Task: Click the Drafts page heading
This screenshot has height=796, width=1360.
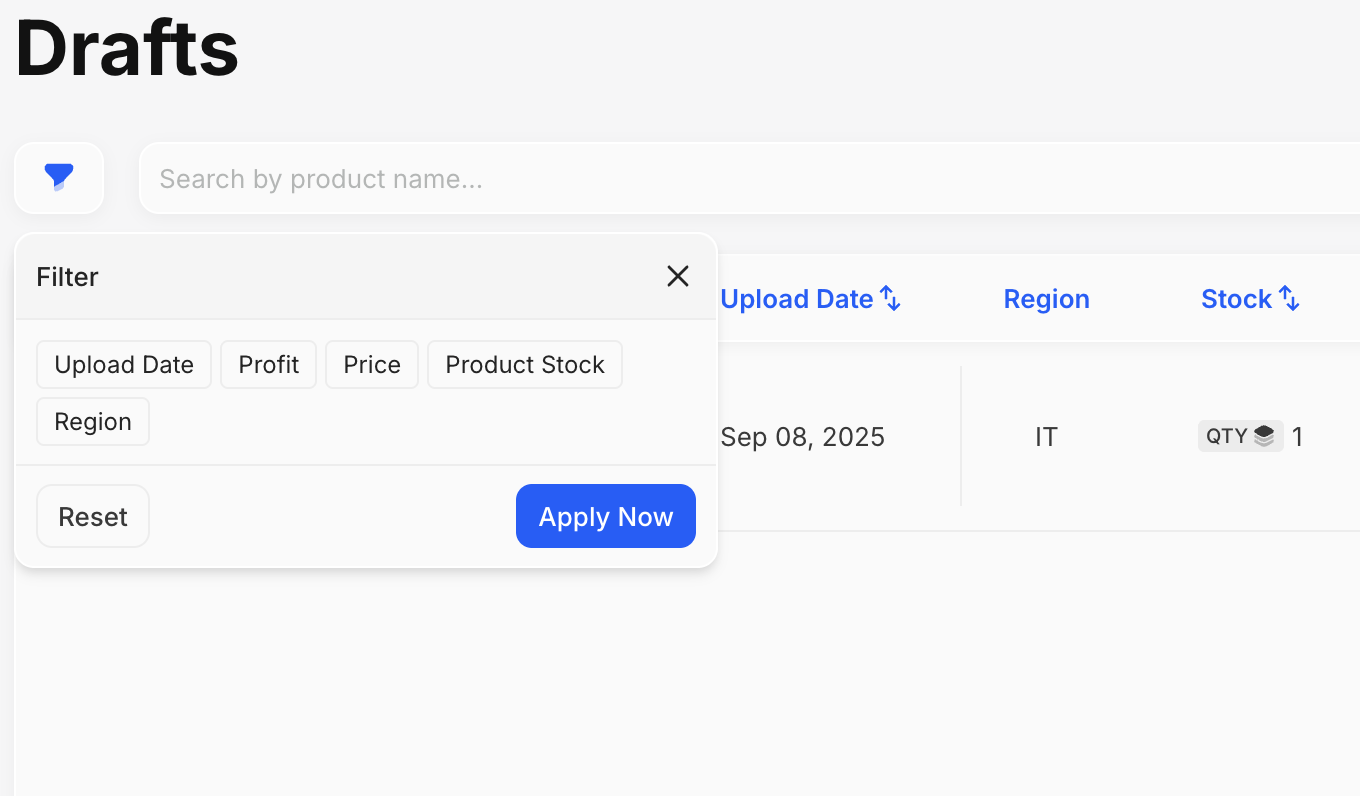Action: (x=127, y=49)
